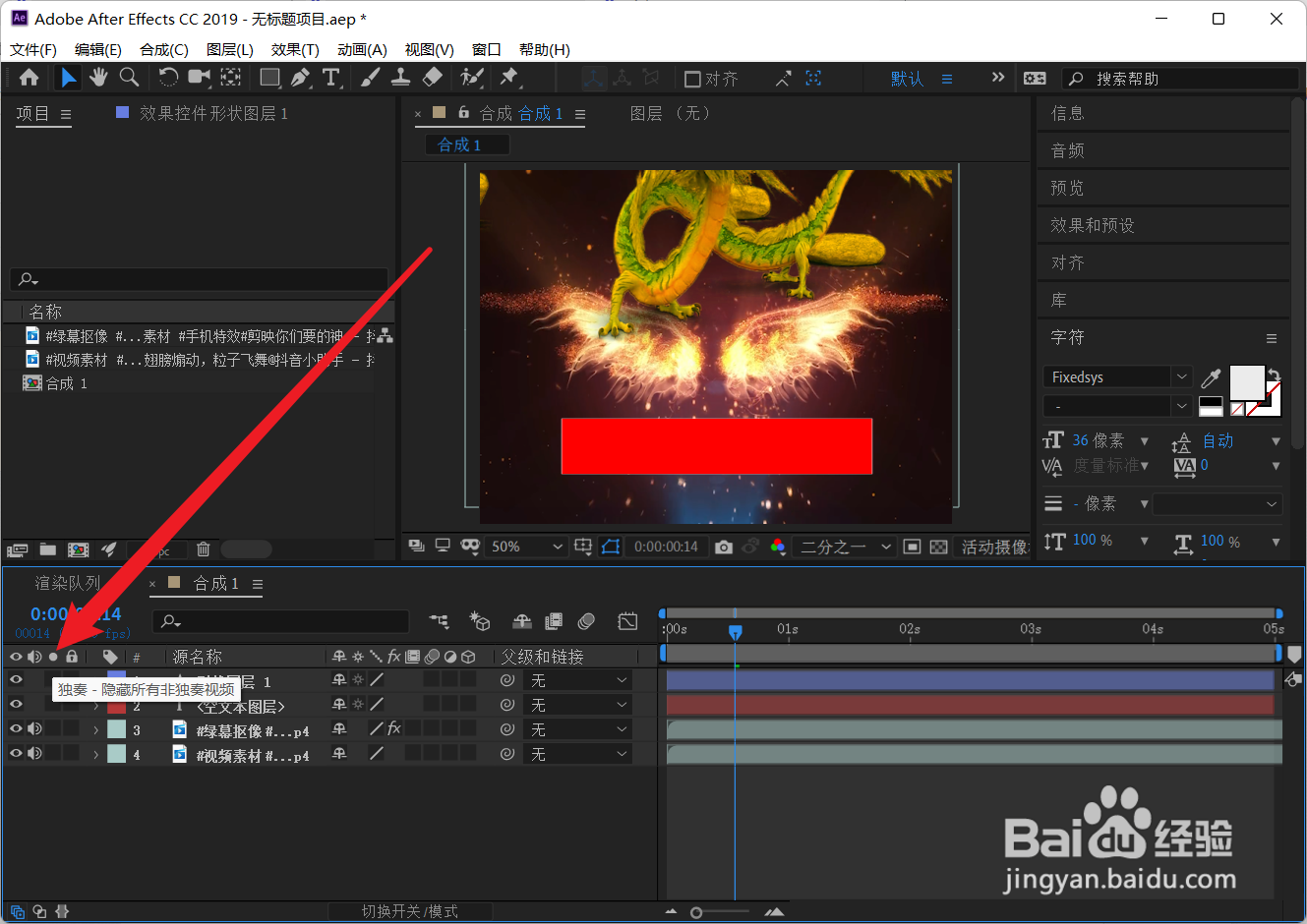Click the draft 3D icon in timeline

tap(480, 621)
